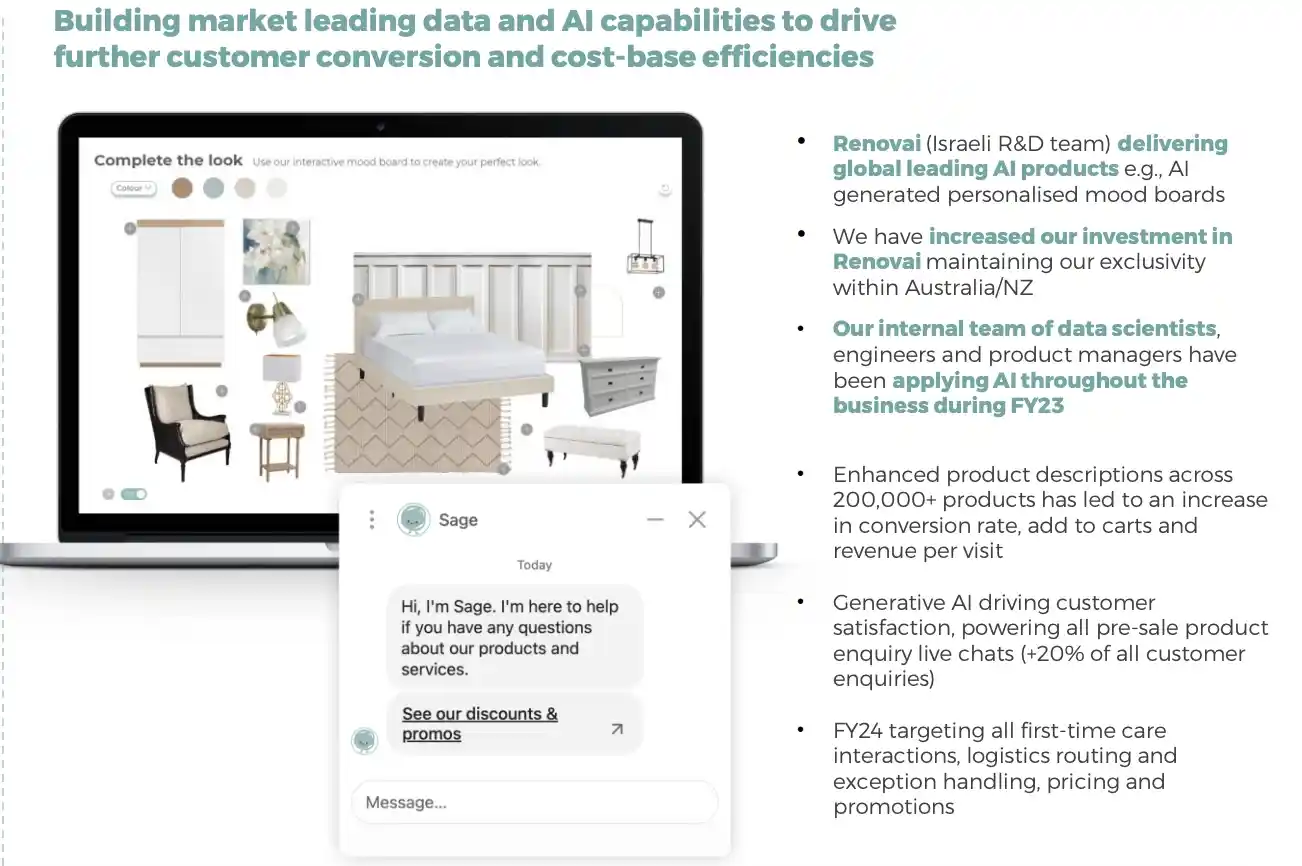Click the plus icon beside the wardrobe
Viewport: 1302px width, 866px height.
click(x=130, y=229)
